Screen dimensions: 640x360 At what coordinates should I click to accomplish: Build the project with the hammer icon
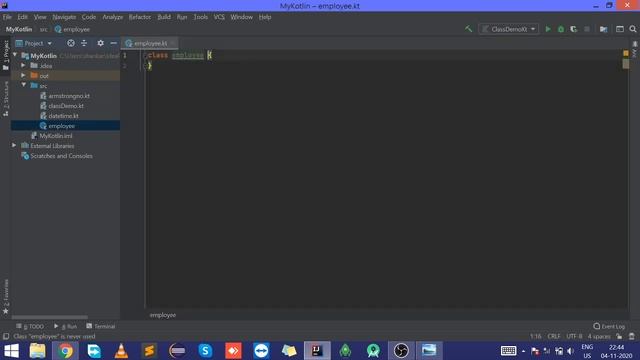[x=469, y=29]
